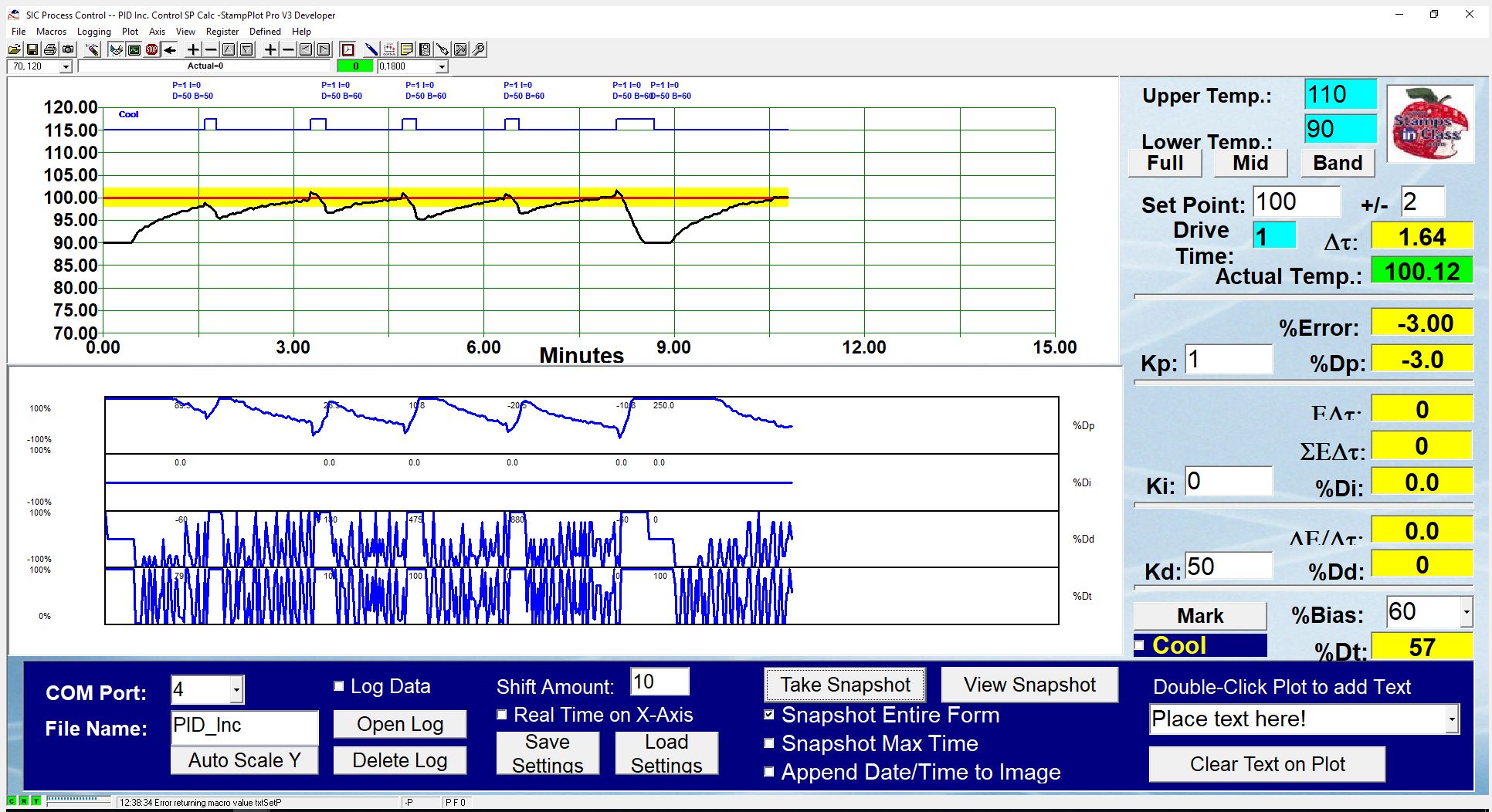
Task: Toggle the green plot-data icon
Action: point(134,49)
